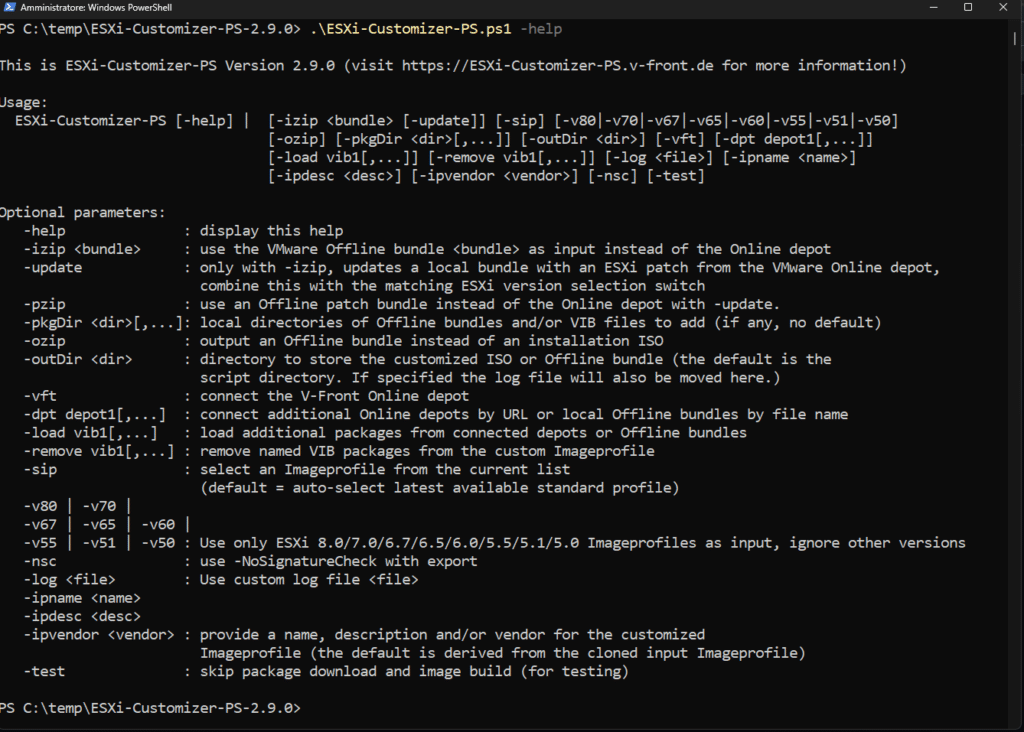Click the '-nsc' parameter entry
This screenshot has width=1024, height=732.
click(40, 561)
